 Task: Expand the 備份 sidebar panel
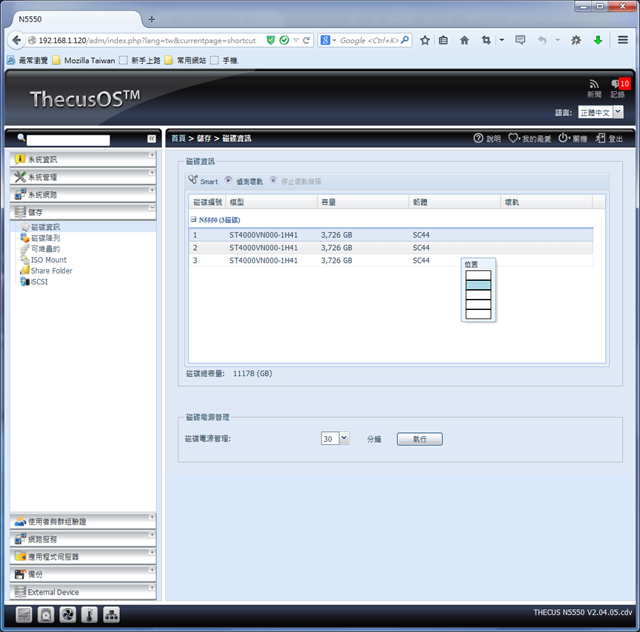(x=83, y=574)
